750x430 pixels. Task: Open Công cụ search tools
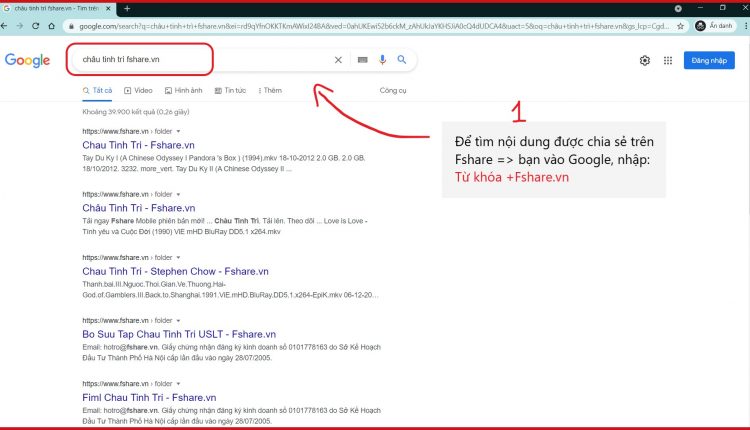pyautogui.click(x=393, y=90)
